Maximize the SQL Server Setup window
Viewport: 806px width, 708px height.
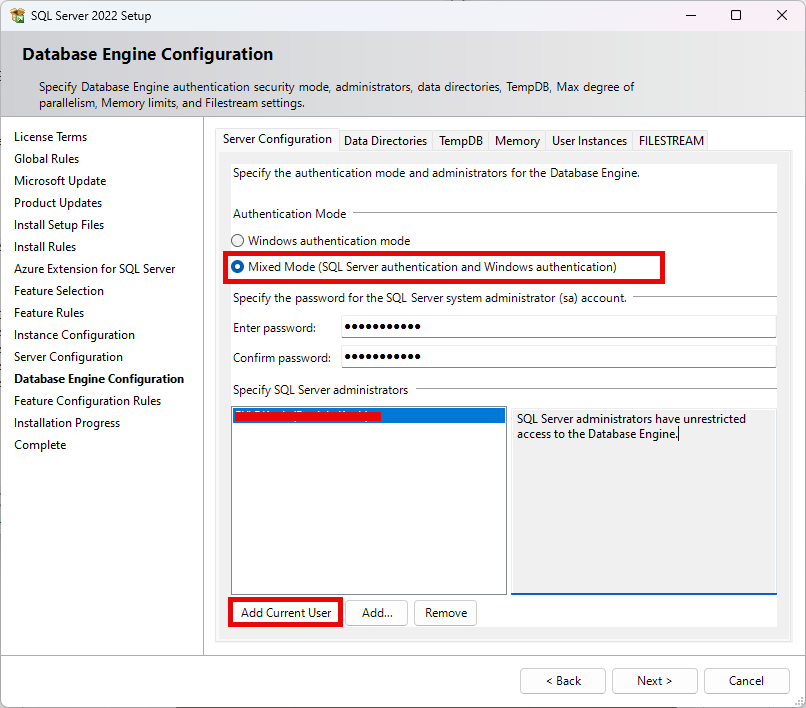pyautogui.click(x=736, y=15)
